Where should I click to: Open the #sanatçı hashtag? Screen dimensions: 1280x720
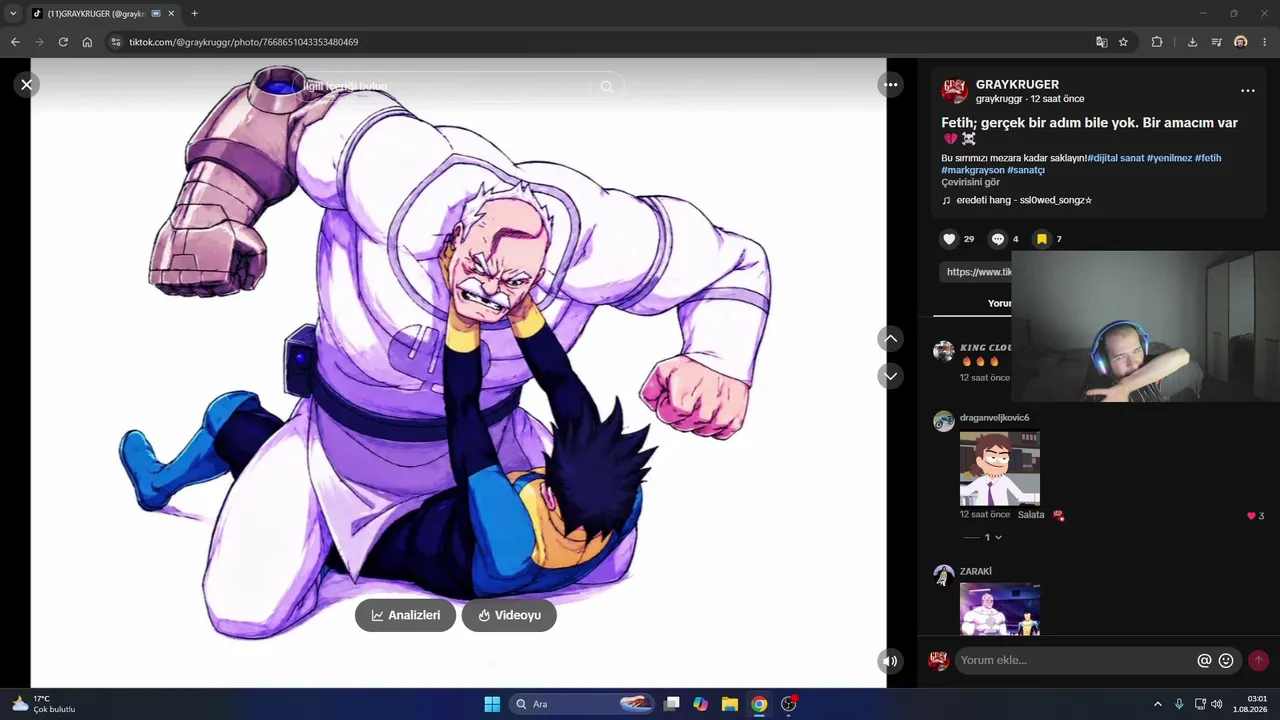point(1026,170)
